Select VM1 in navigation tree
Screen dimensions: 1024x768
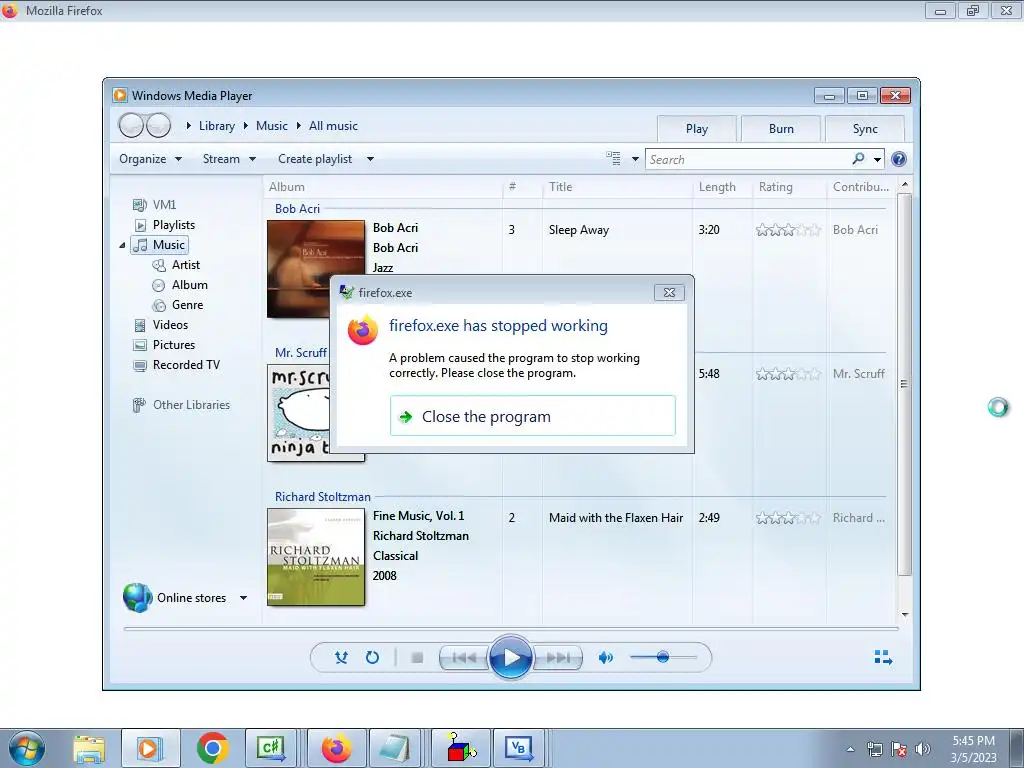(x=155, y=204)
